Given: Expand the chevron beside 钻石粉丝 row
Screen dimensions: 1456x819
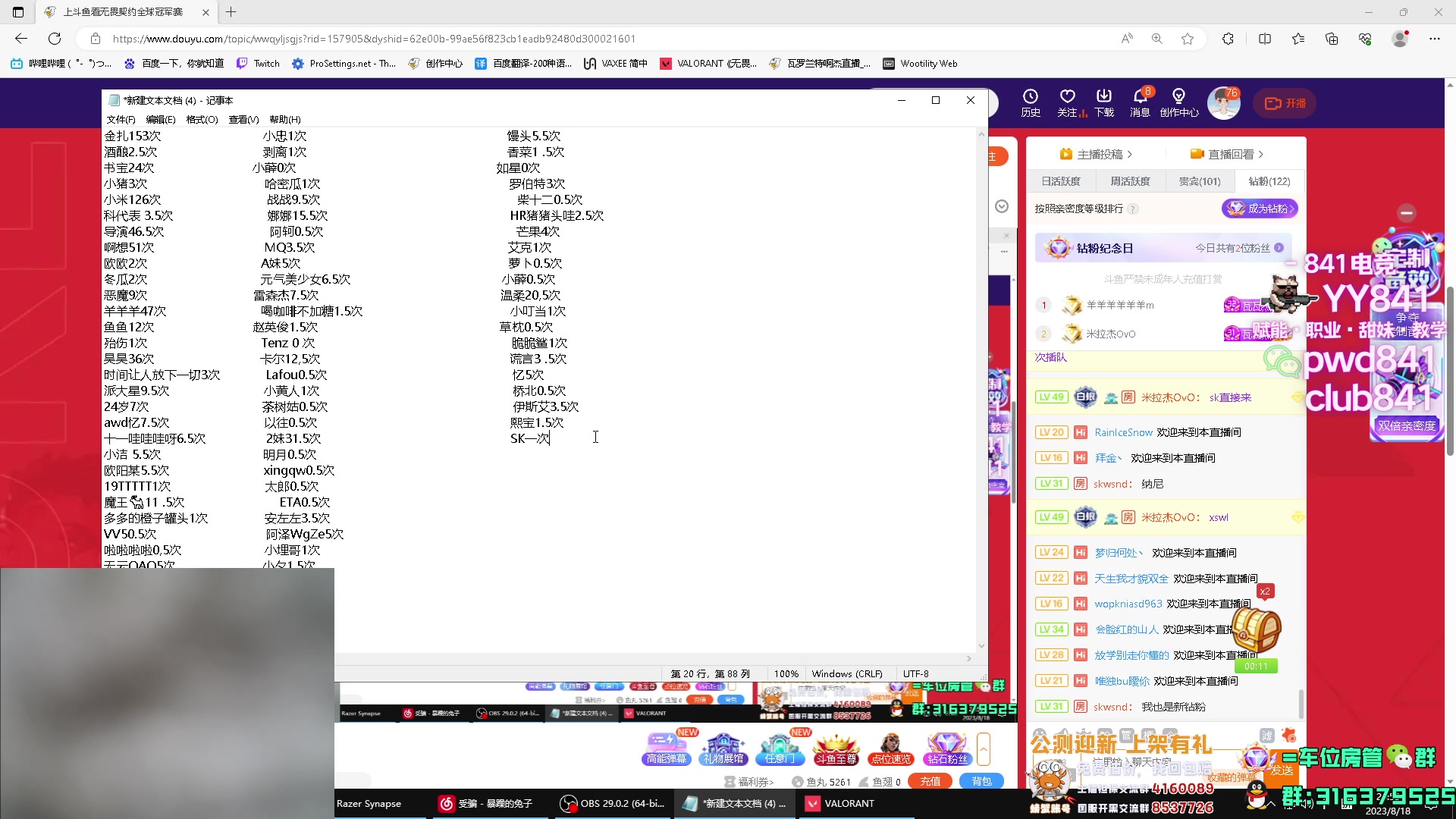Looking at the screenshot, I should click(x=984, y=748).
